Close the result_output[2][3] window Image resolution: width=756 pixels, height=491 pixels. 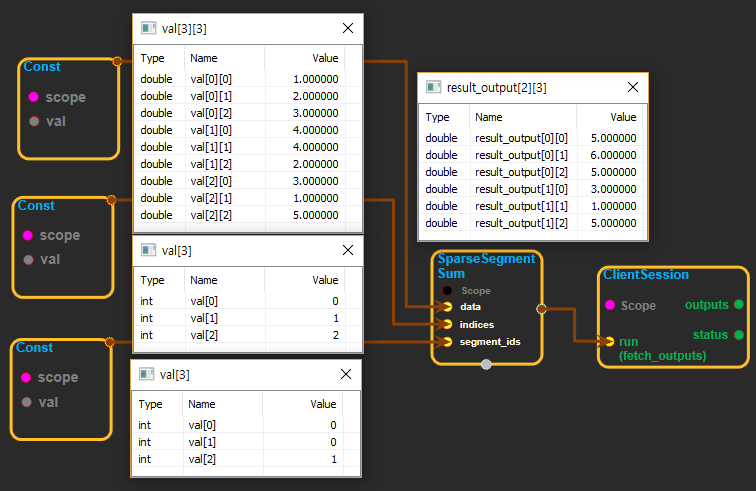(631, 87)
